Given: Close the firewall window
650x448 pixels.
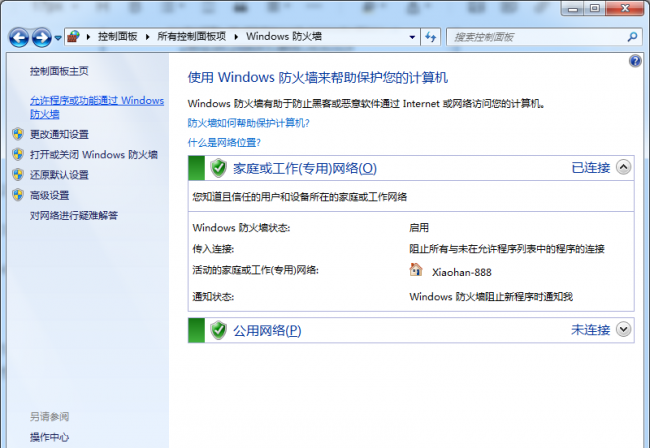Looking at the screenshot, I should pyautogui.click(x=625, y=8).
